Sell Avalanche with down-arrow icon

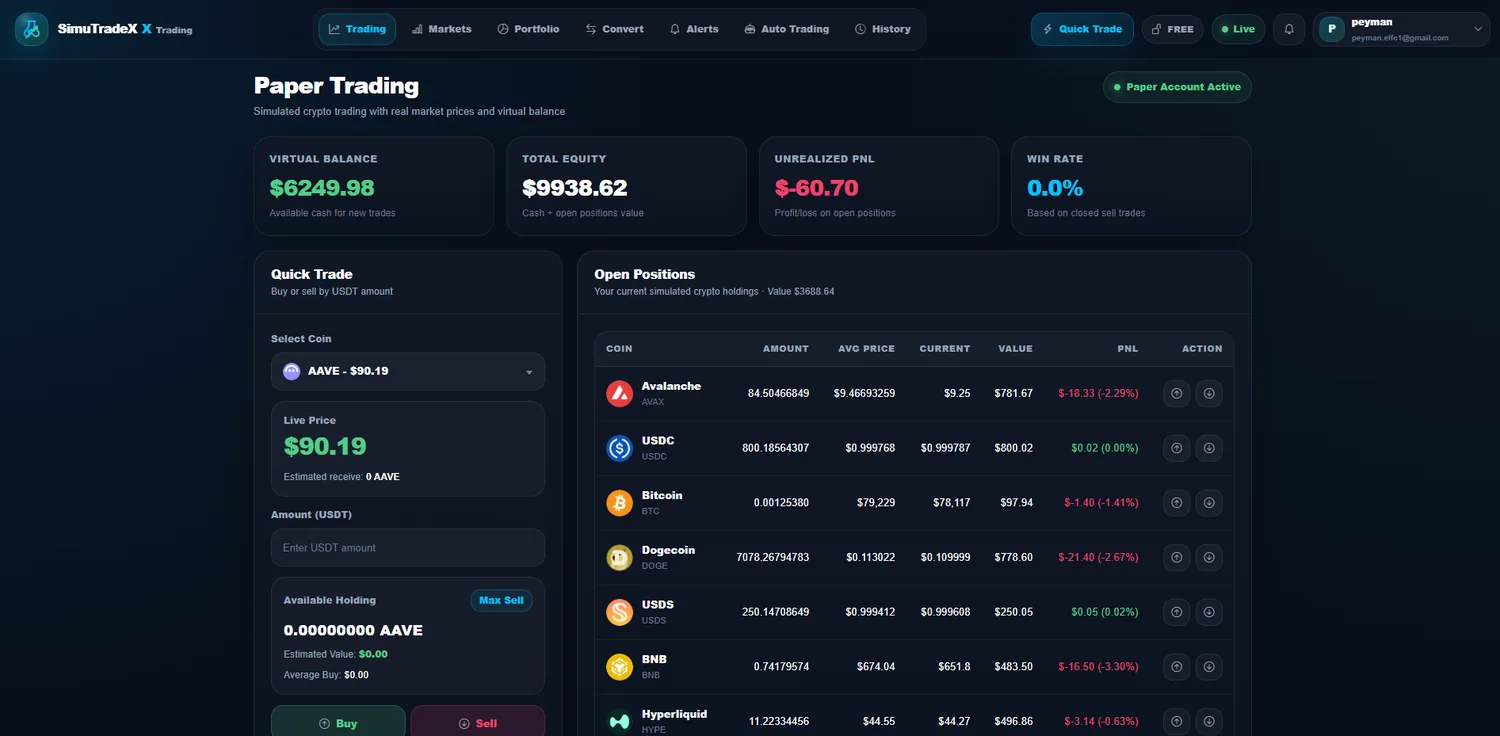coord(1209,393)
